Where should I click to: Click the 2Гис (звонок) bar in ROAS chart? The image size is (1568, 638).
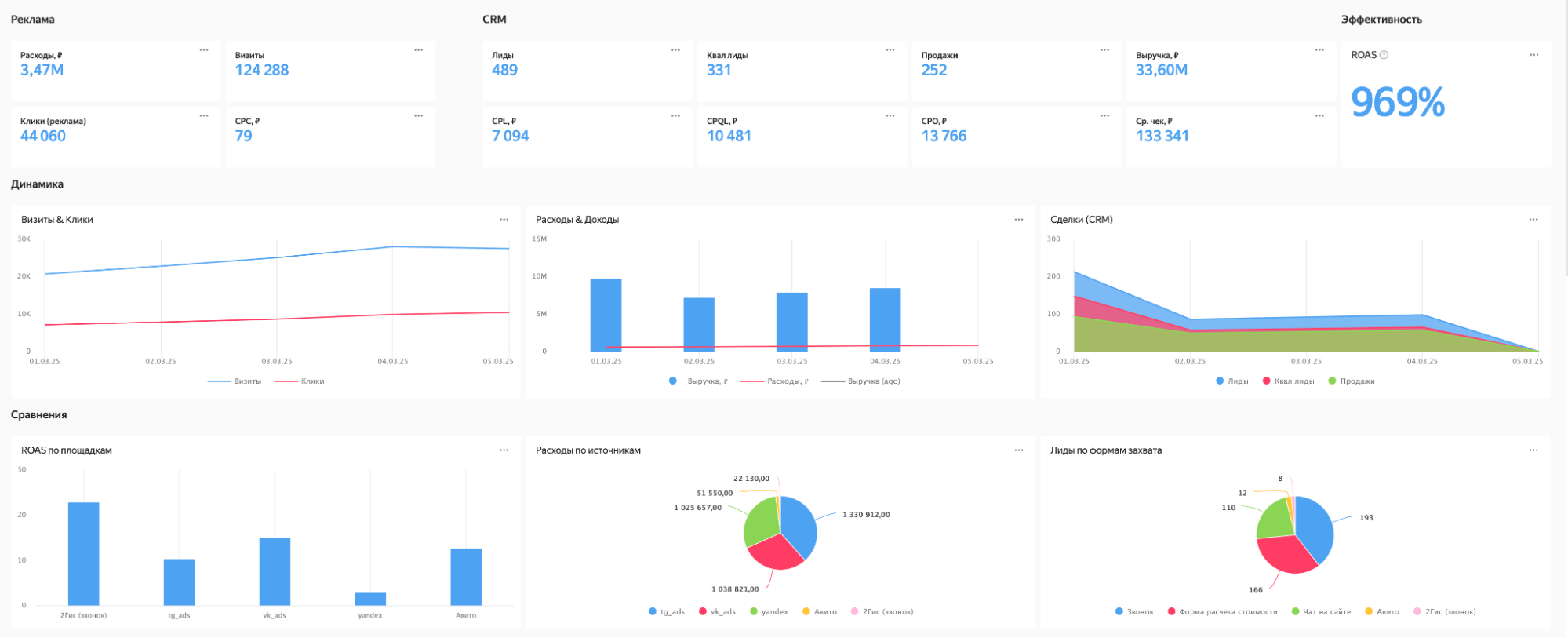coord(84,553)
